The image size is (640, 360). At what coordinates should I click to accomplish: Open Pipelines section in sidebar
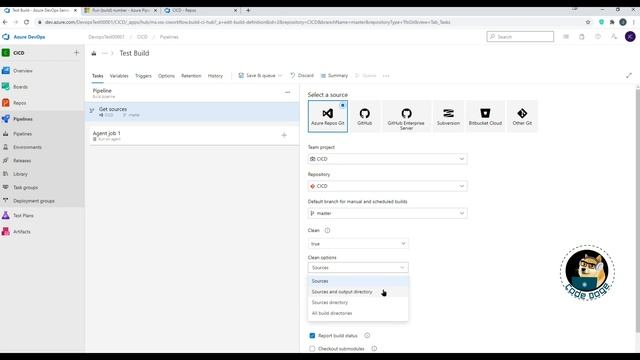pos(22,119)
